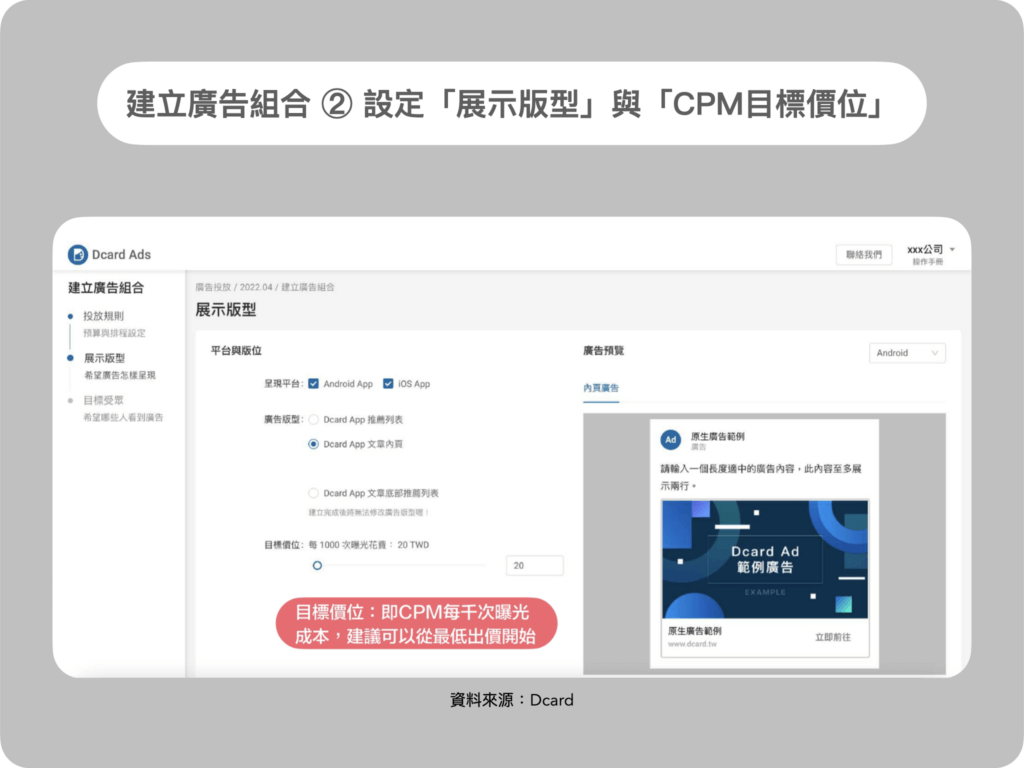
Task: Click the Dcard Ad 範例廣告 preview image
Action: point(765,559)
